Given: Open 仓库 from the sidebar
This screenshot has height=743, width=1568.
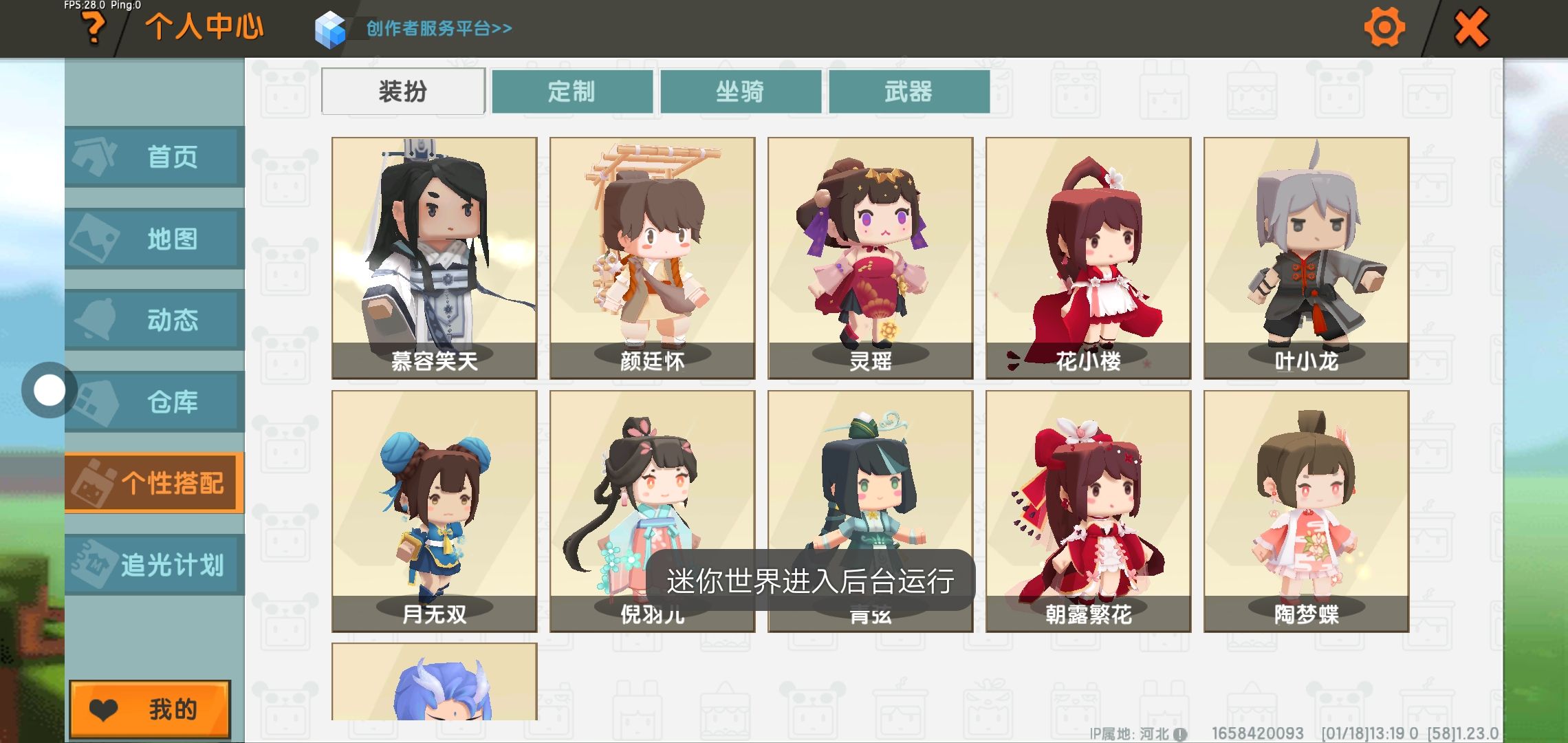Looking at the screenshot, I should [x=155, y=401].
